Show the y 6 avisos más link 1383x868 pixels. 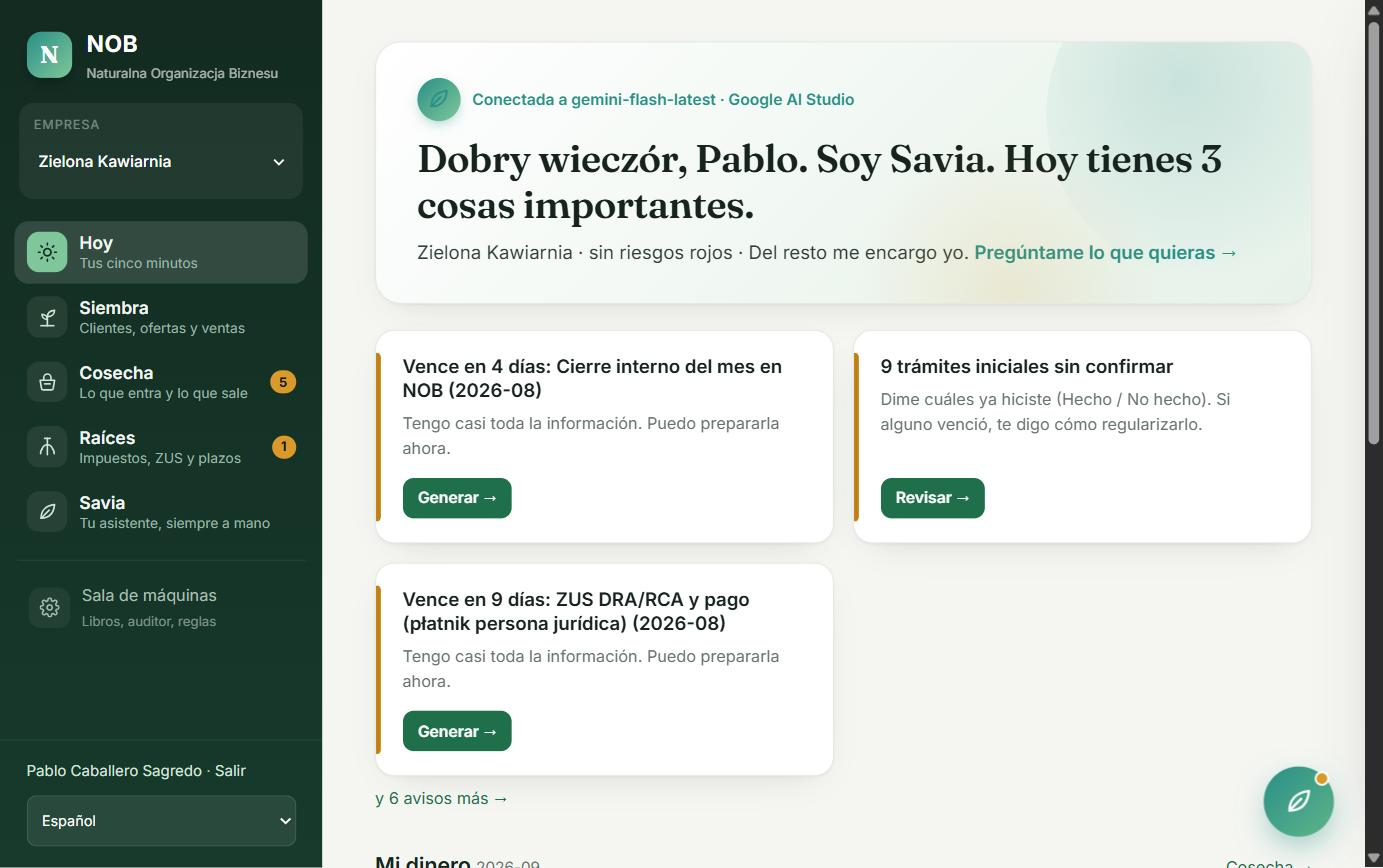(442, 799)
